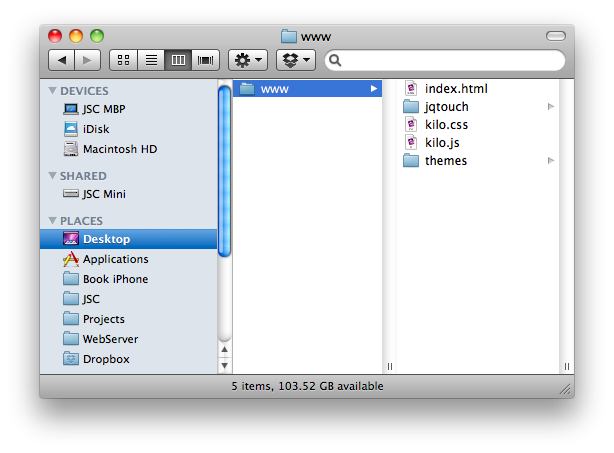Click the sidebar vertical scrollbar
This screenshot has height=453, width=614.
coord(224,170)
